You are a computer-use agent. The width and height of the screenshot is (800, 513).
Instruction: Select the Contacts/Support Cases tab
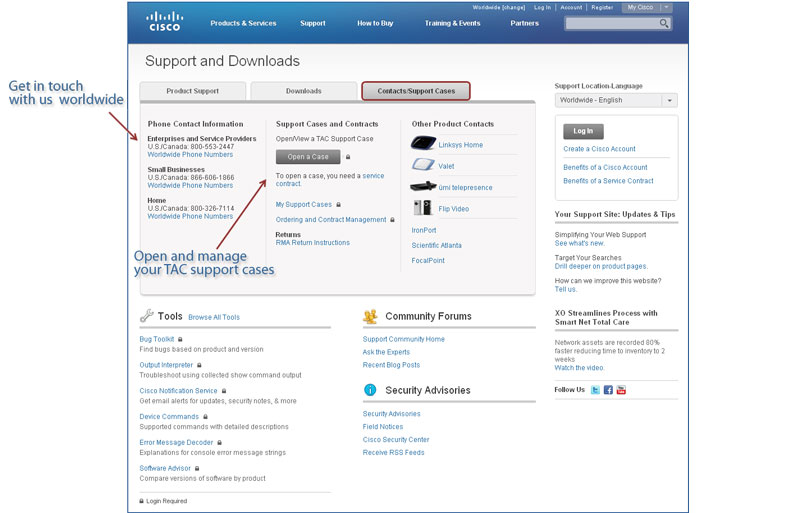point(416,91)
